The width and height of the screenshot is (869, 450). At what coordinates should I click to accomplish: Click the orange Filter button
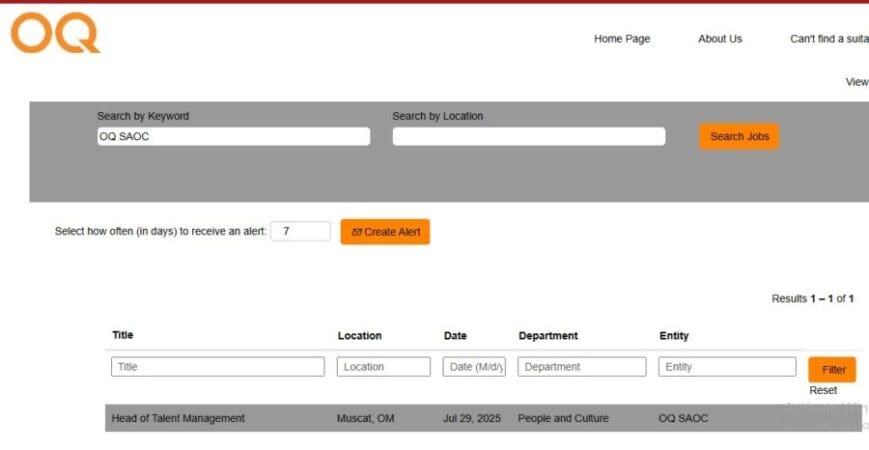click(832, 370)
